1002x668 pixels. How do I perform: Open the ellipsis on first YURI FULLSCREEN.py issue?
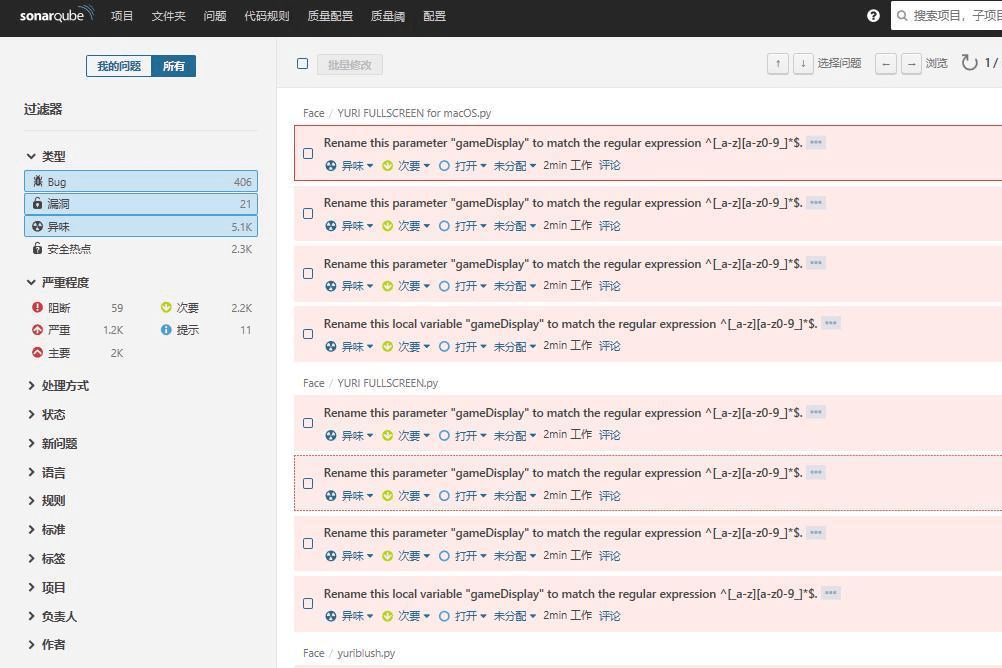[816, 412]
